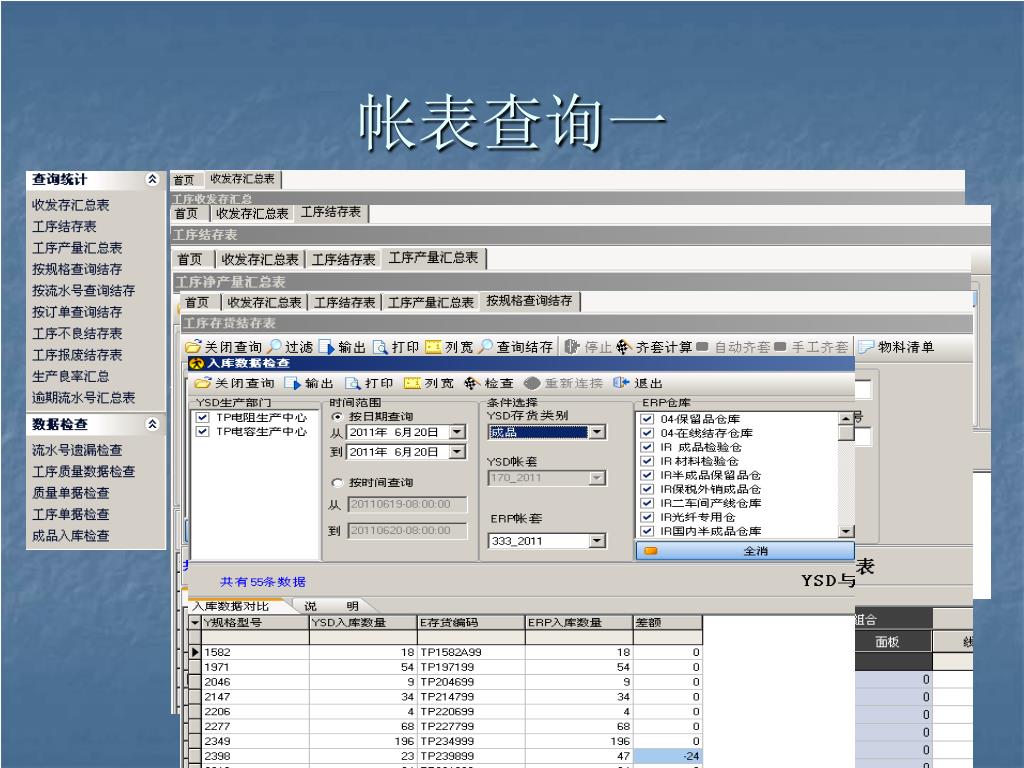The image size is (1024, 768).
Task: Click the 停止 stop icon
Action: pyautogui.click(x=571, y=347)
